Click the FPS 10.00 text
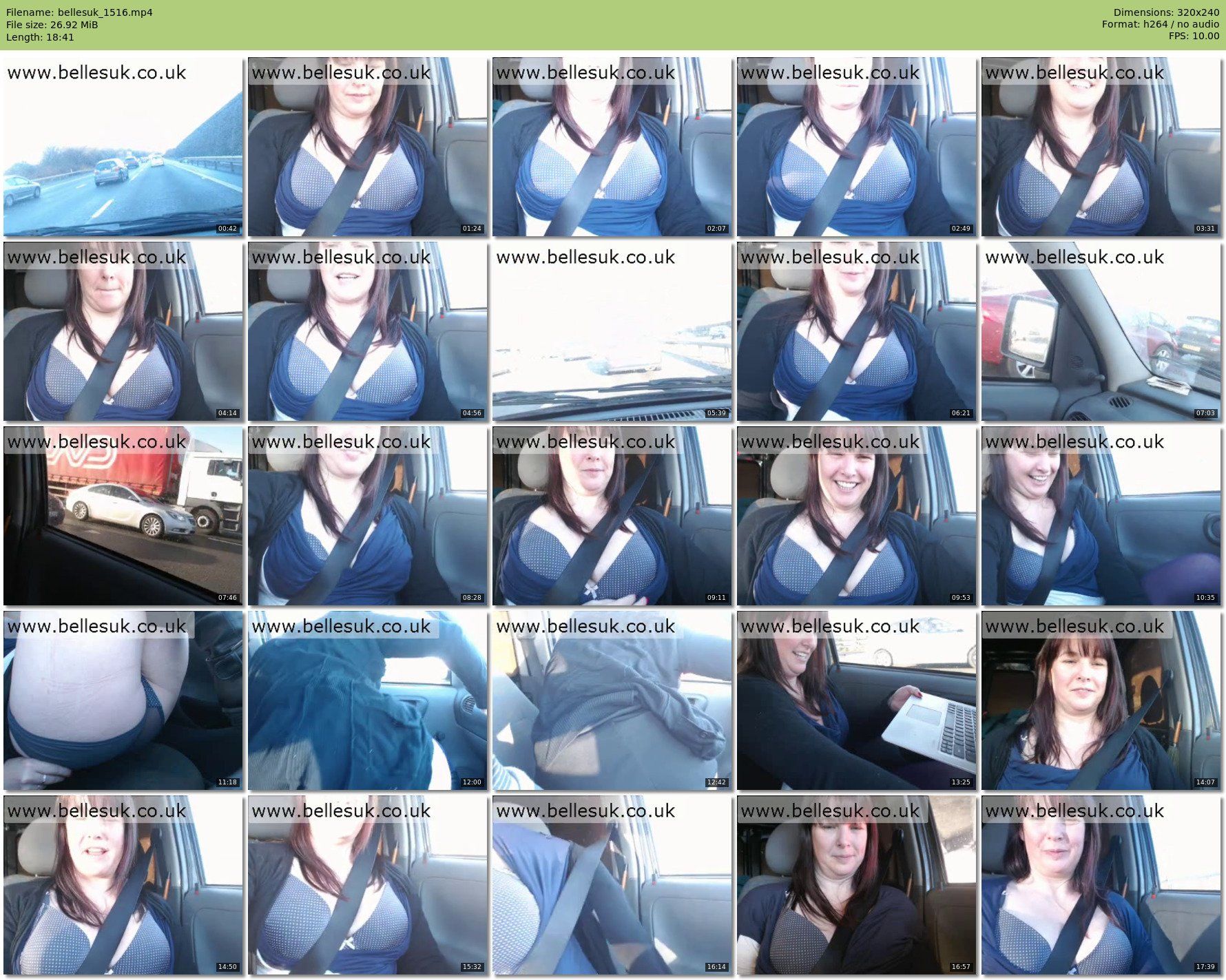This screenshot has height=980, width=1226. [1194, 36]
